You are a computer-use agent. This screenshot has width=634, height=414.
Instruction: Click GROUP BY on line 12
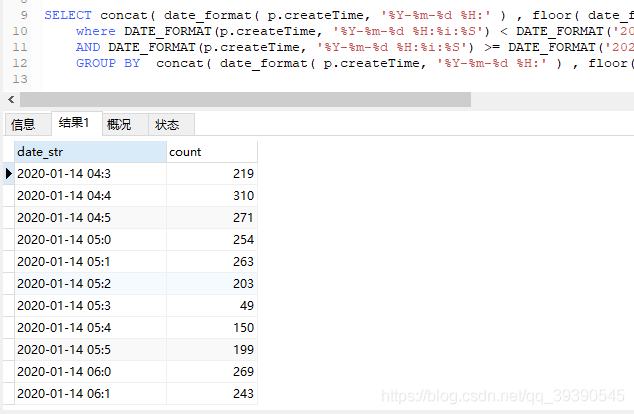click(108, 63)
